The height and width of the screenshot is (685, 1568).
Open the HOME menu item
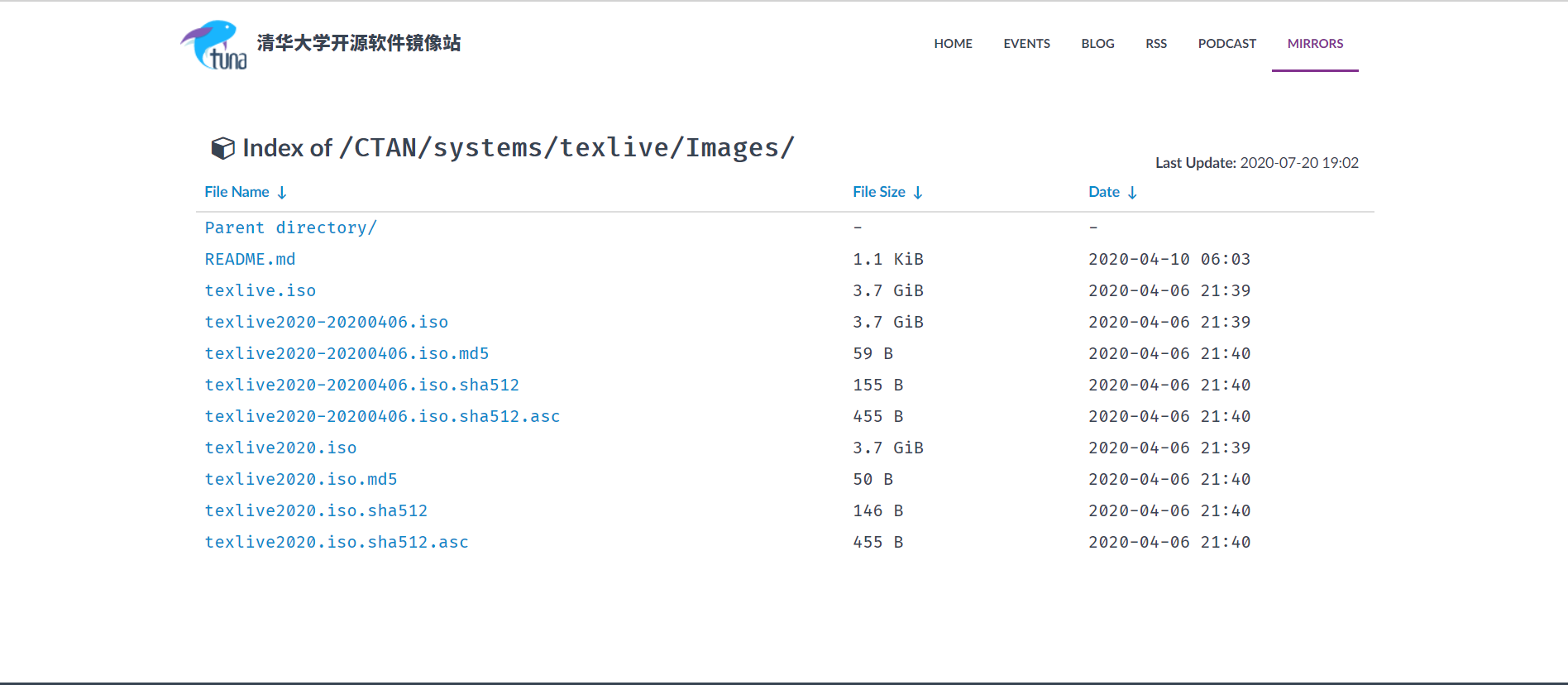(953, 44)
